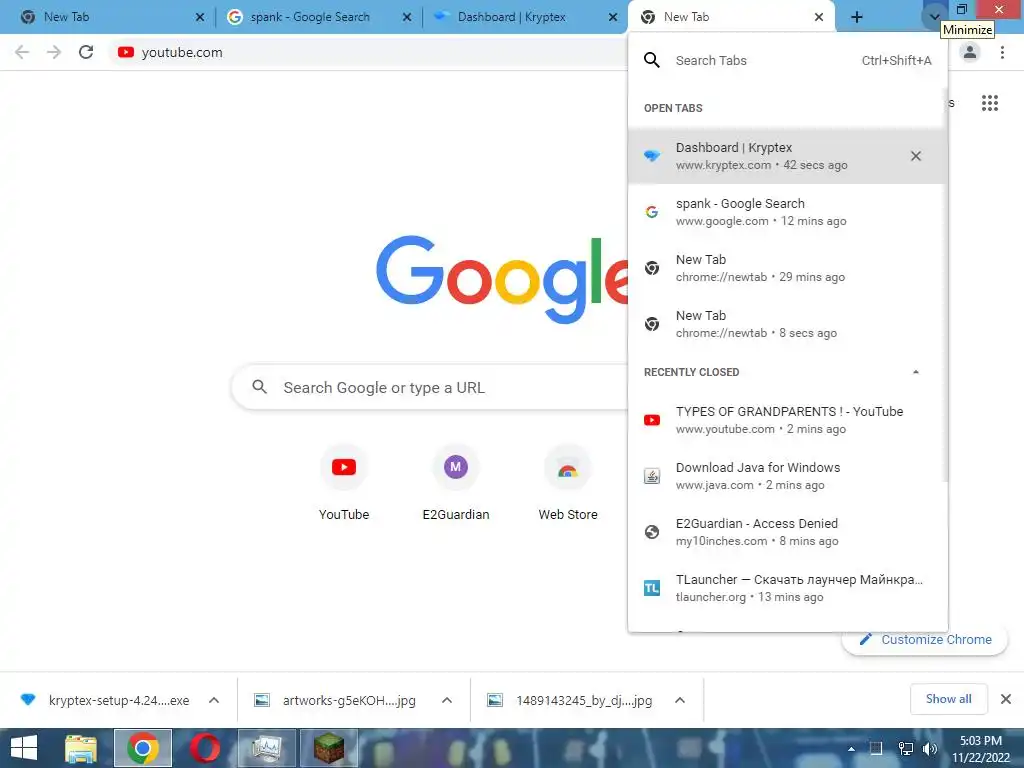This screenshot has width=1024, height=768.
Task: Open a new tab with plus button
Action: [857, 18]
